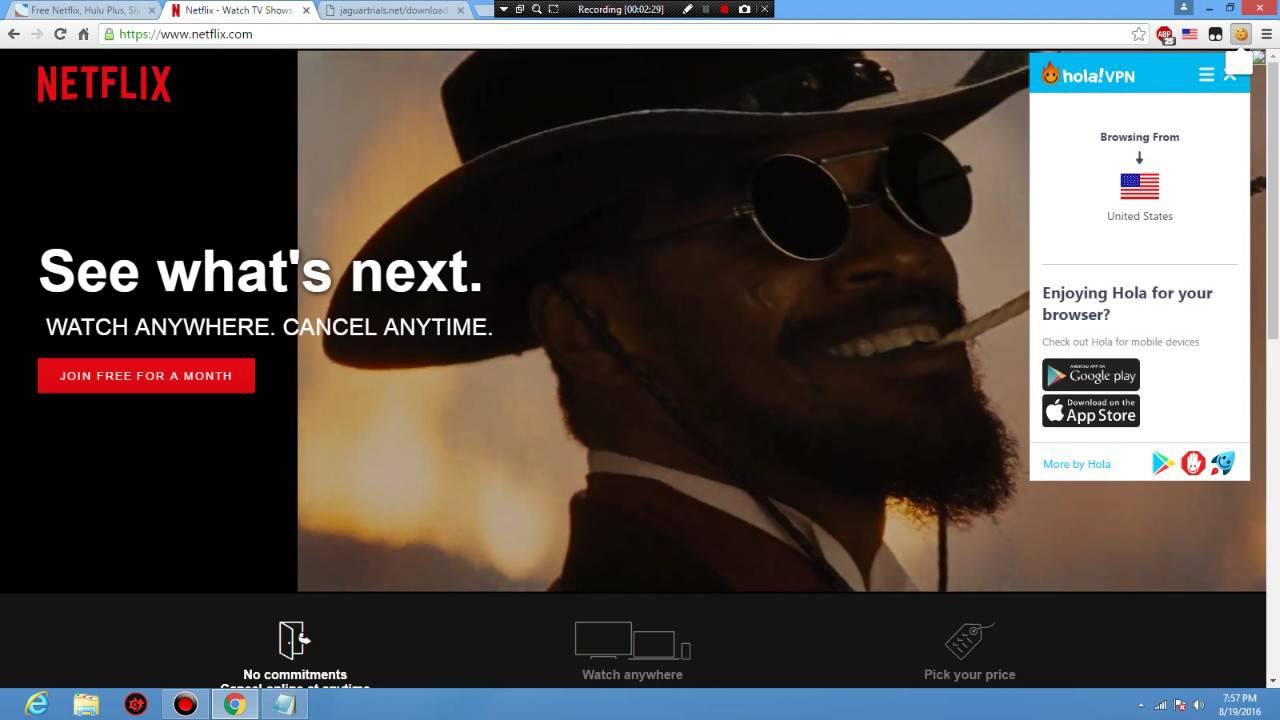Toggle the Hola extension toolbar icon

(1241, 34)
